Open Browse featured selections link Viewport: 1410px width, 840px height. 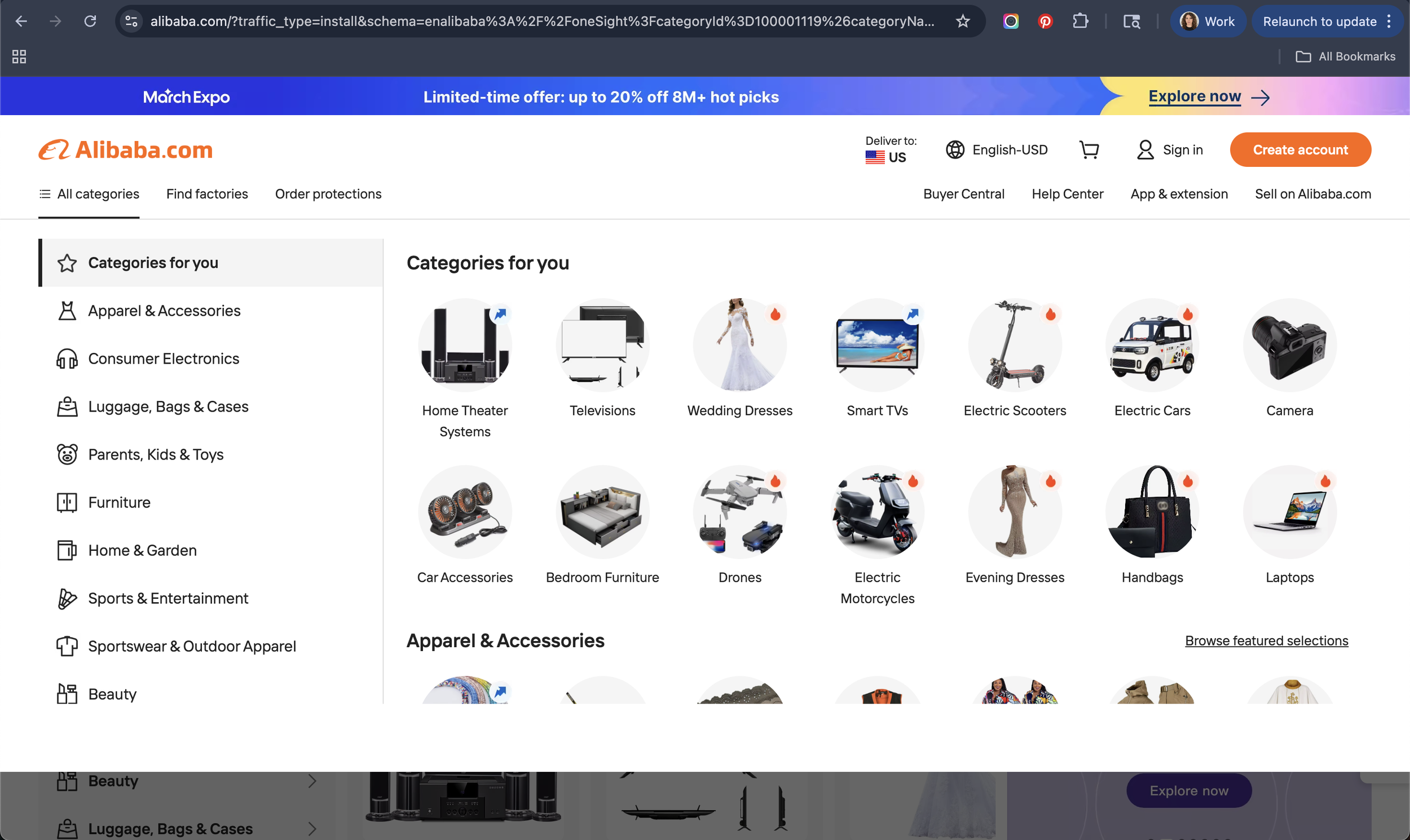coord(1266,640)
